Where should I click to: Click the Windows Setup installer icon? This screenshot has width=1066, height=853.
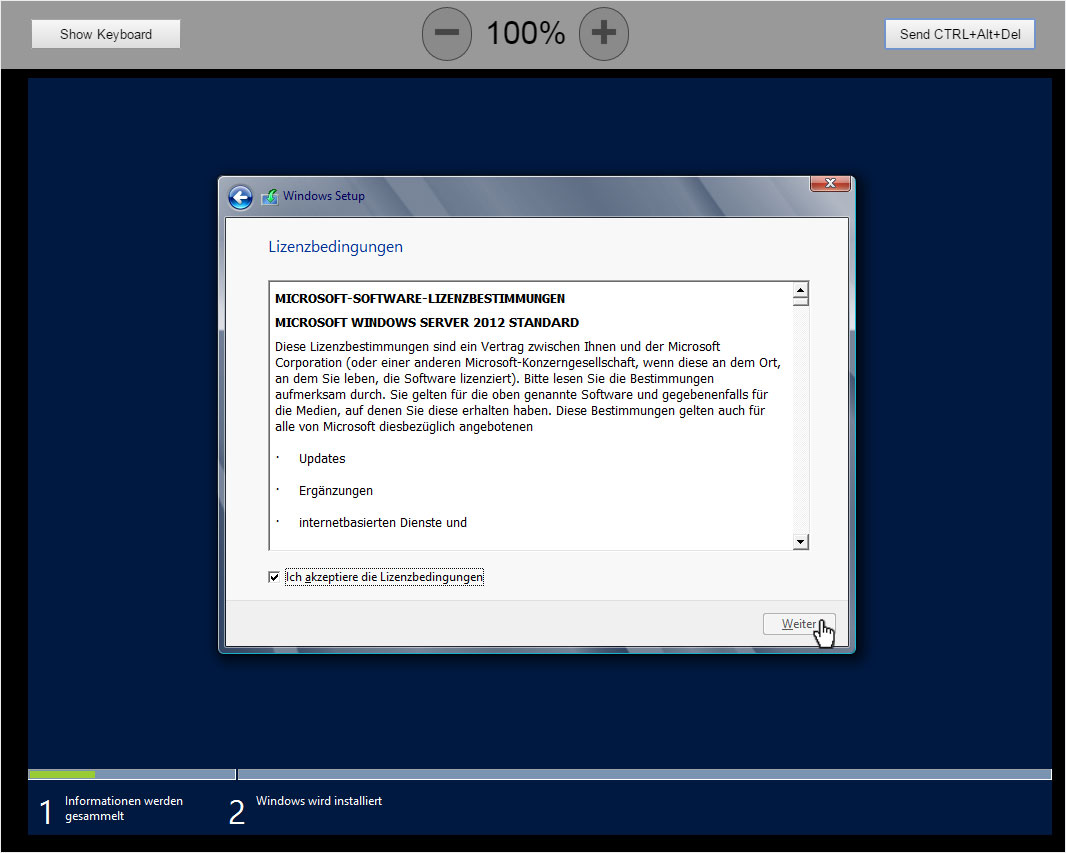pyautogui.click(x=270, y=196)
